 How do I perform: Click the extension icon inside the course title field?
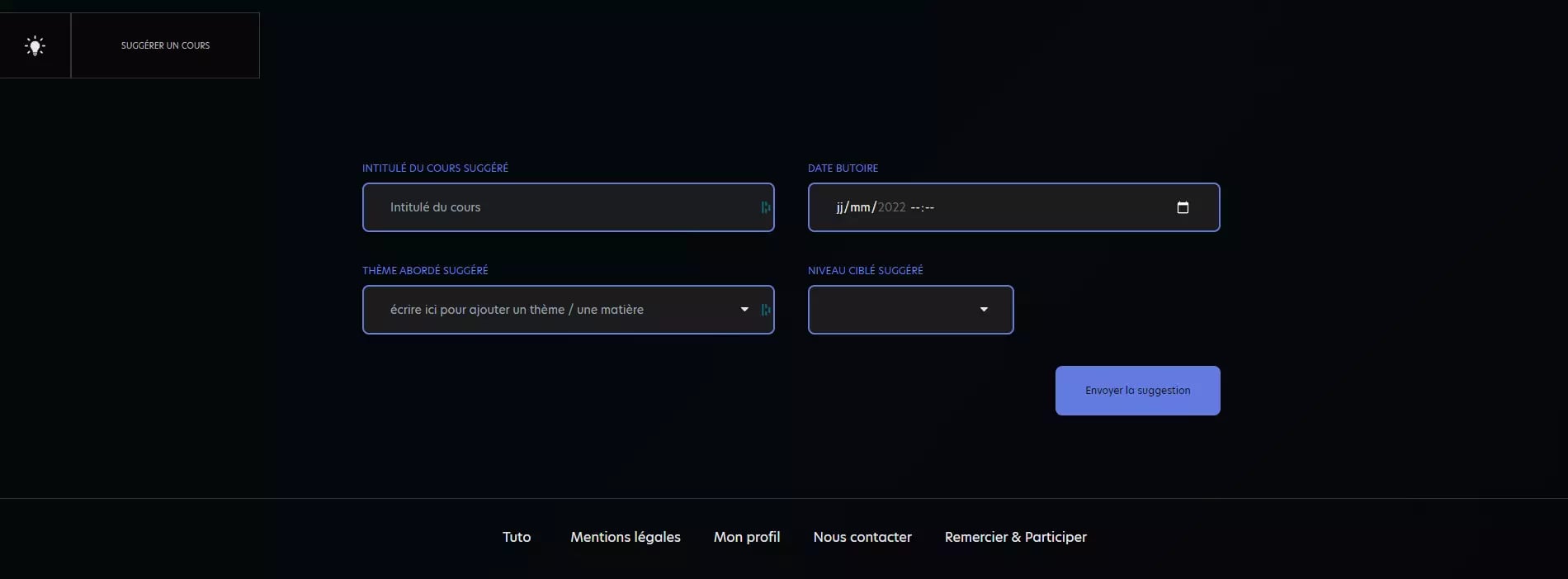[766, 207]
